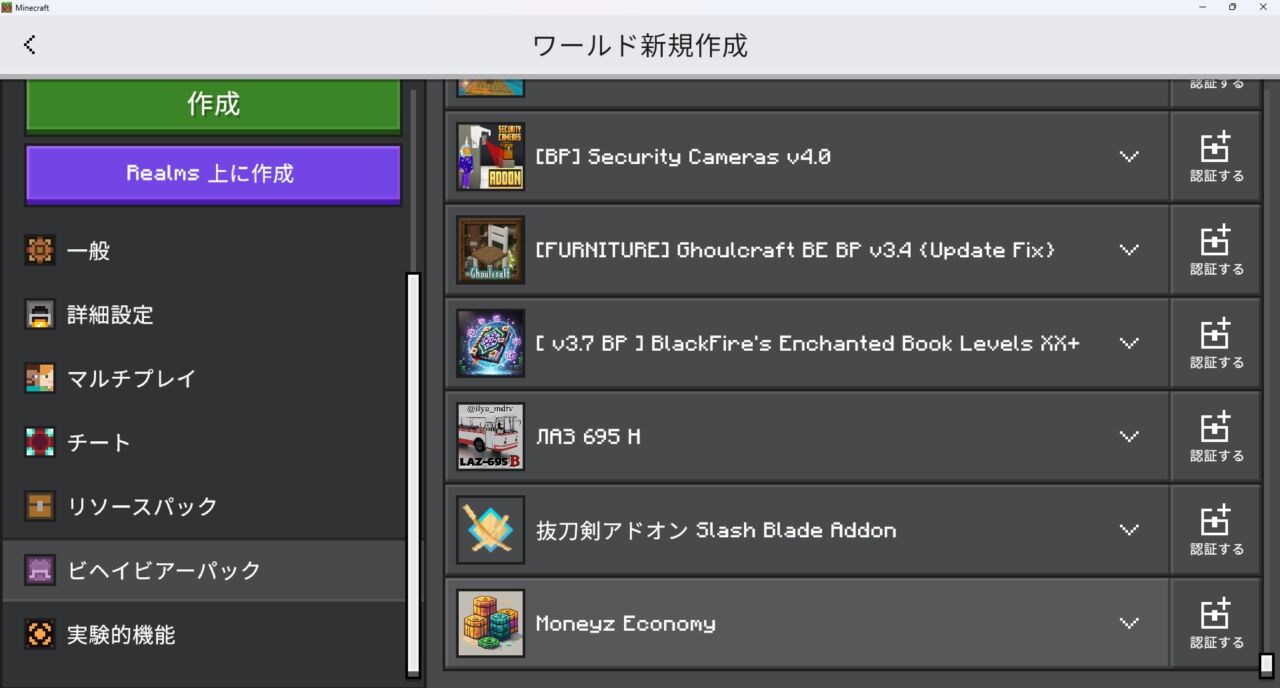The image size is (1280, 688).
Task: Click the 抜刀剣アドオン Slash Blade Addon title
Action: [x=716, y=530]
